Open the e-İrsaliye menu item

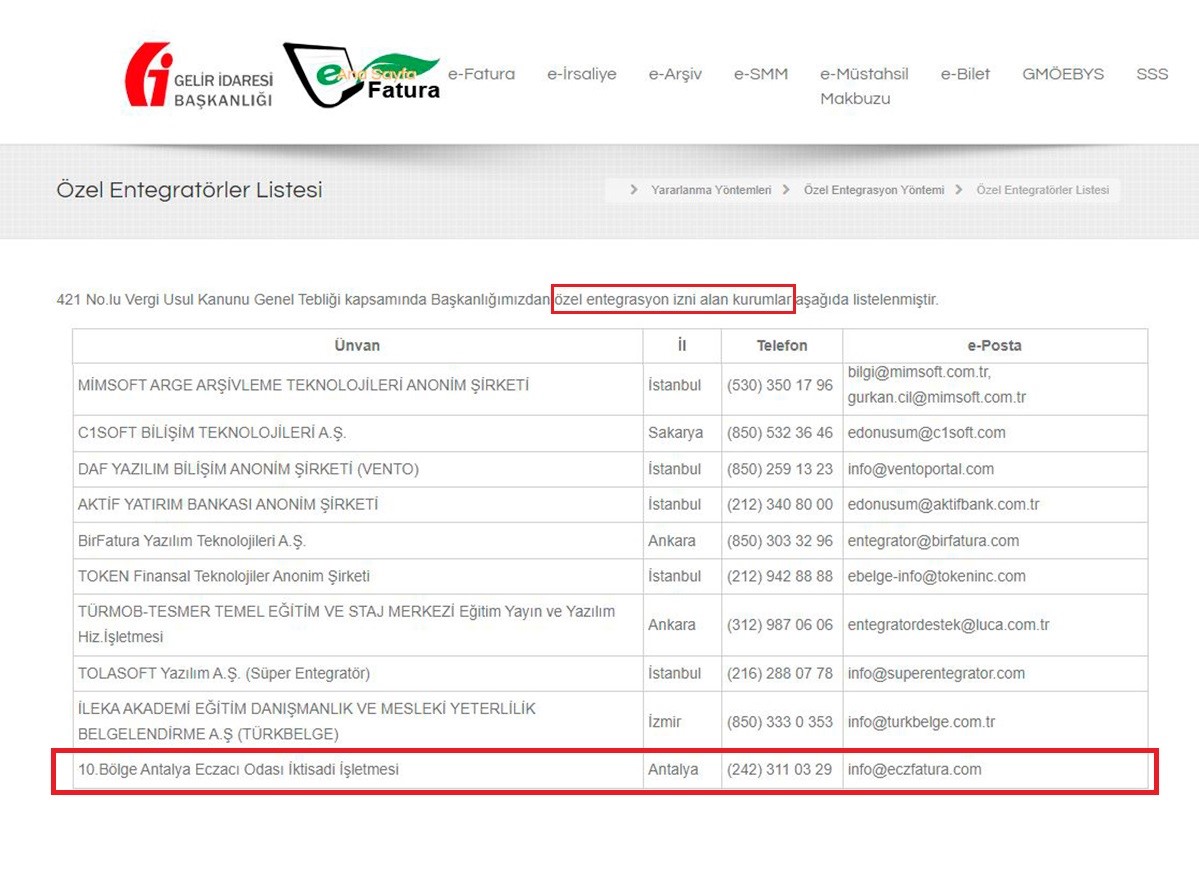click(581, 74)
